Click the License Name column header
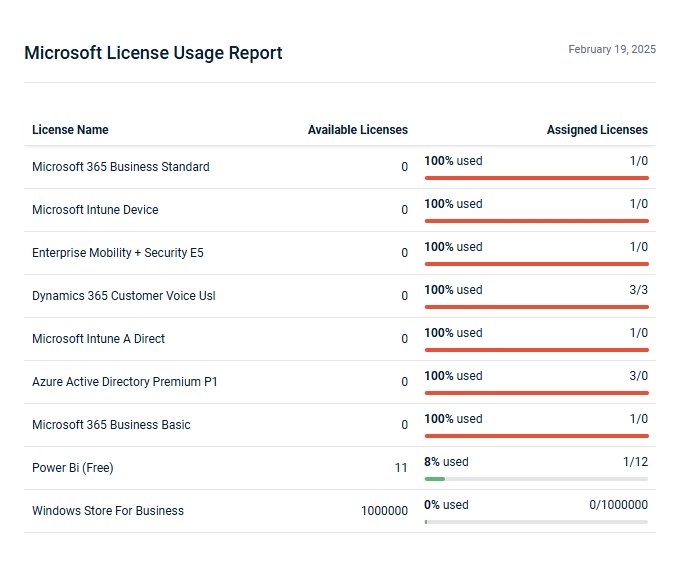 [70, 130]
